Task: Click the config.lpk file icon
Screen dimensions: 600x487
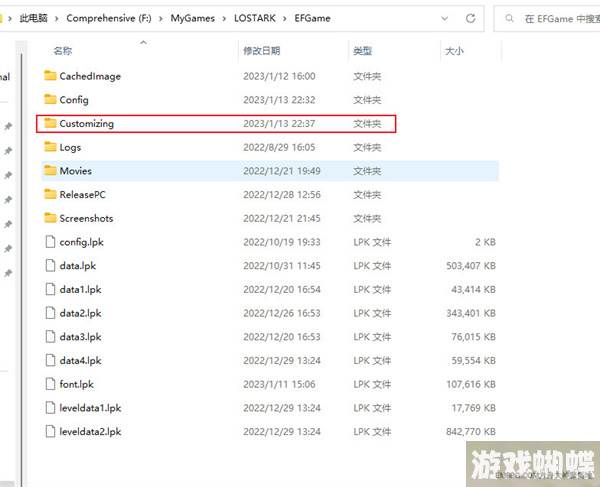Action: point(50,242)
